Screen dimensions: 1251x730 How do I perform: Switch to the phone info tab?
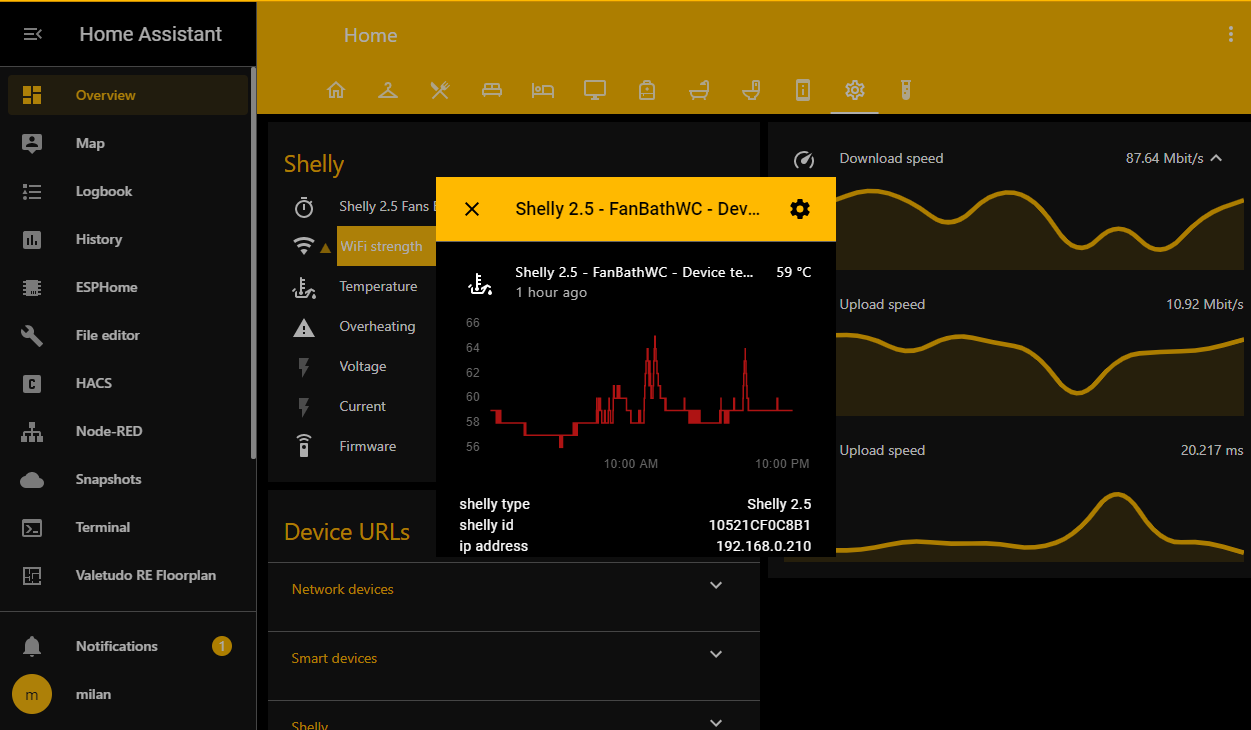803,90
